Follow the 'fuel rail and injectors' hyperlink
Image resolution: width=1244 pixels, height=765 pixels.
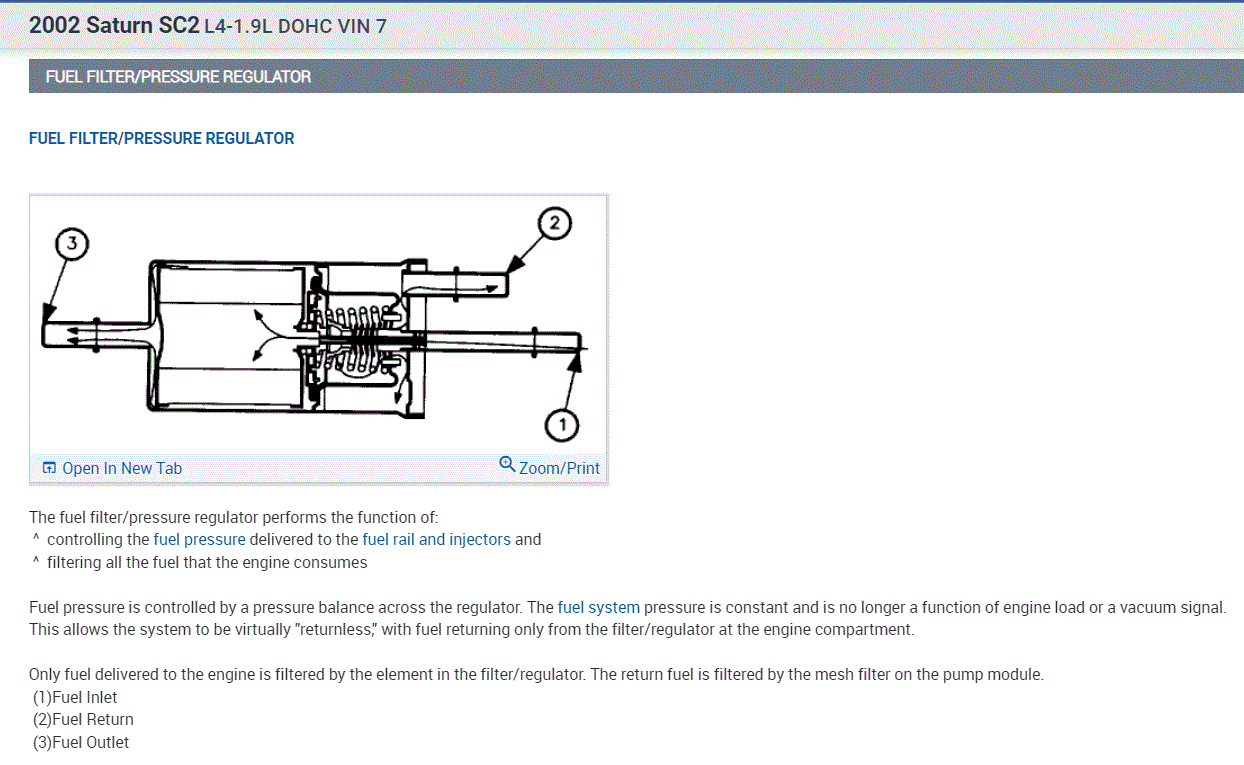(436, 539)
